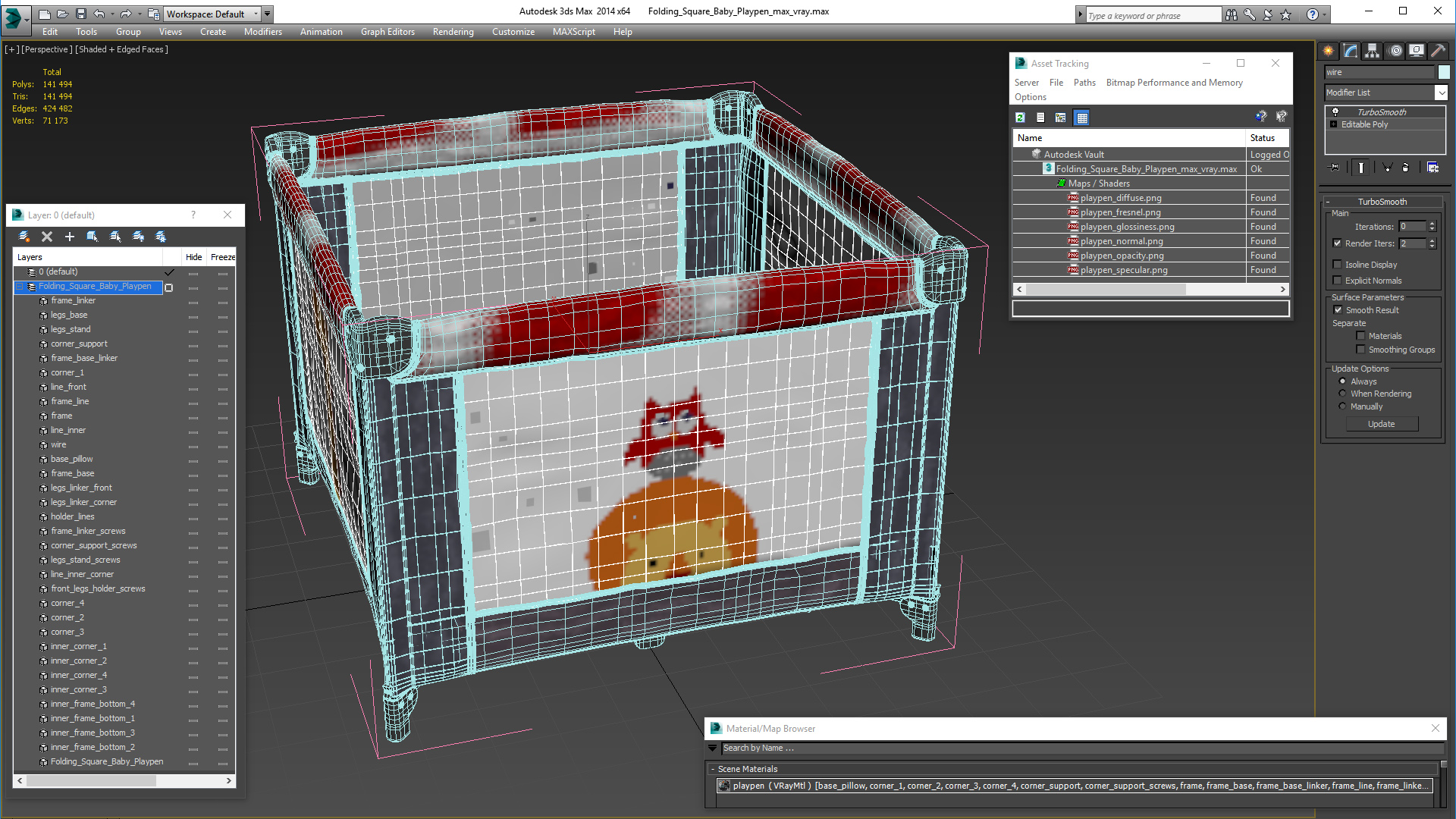This screenshot has height=819, width=1456.
Task: Click the Delete layer X icon
Action: pyautogui.click(x=47, y=237)
